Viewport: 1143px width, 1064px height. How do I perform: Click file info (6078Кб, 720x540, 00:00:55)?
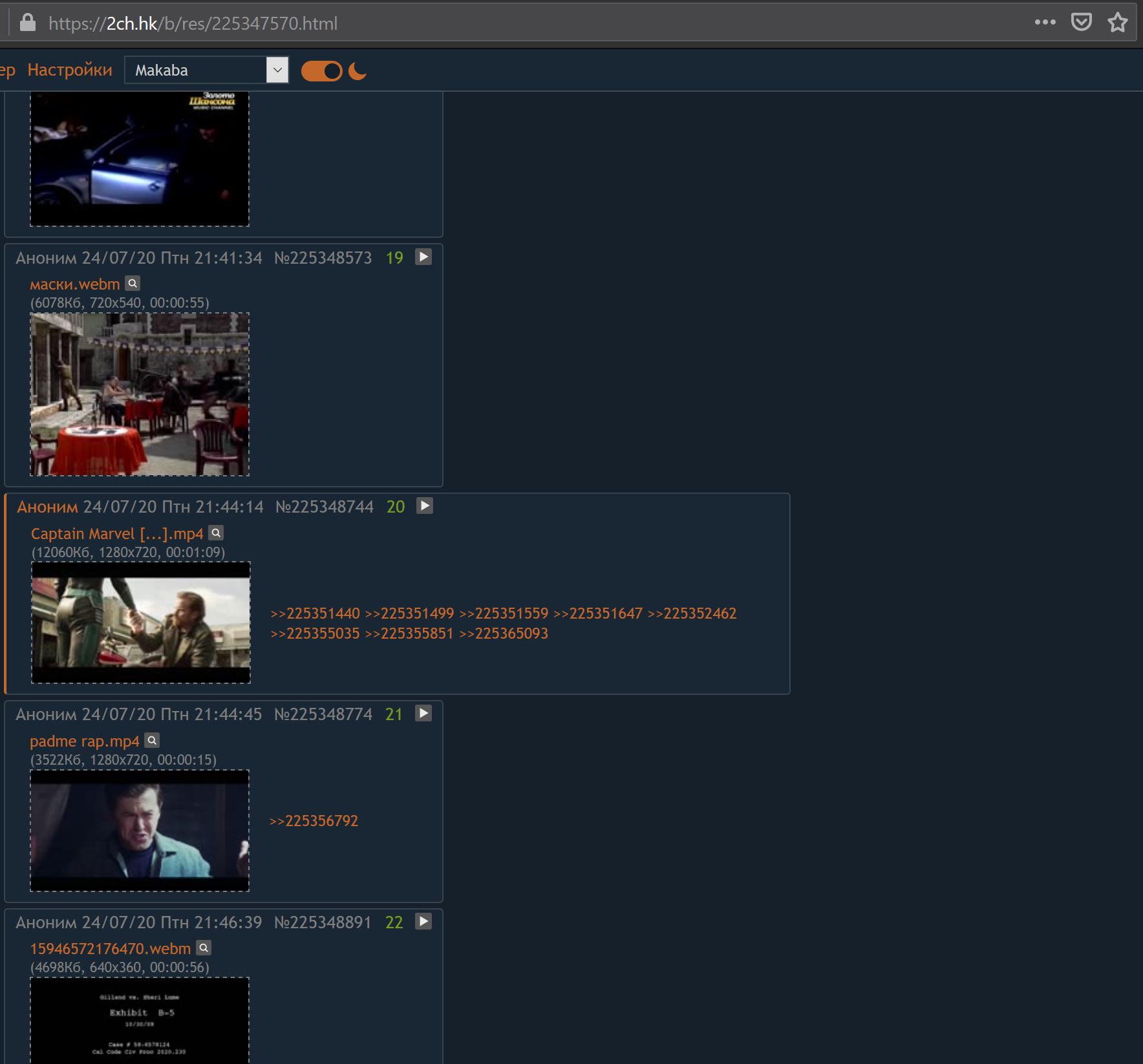120,303
